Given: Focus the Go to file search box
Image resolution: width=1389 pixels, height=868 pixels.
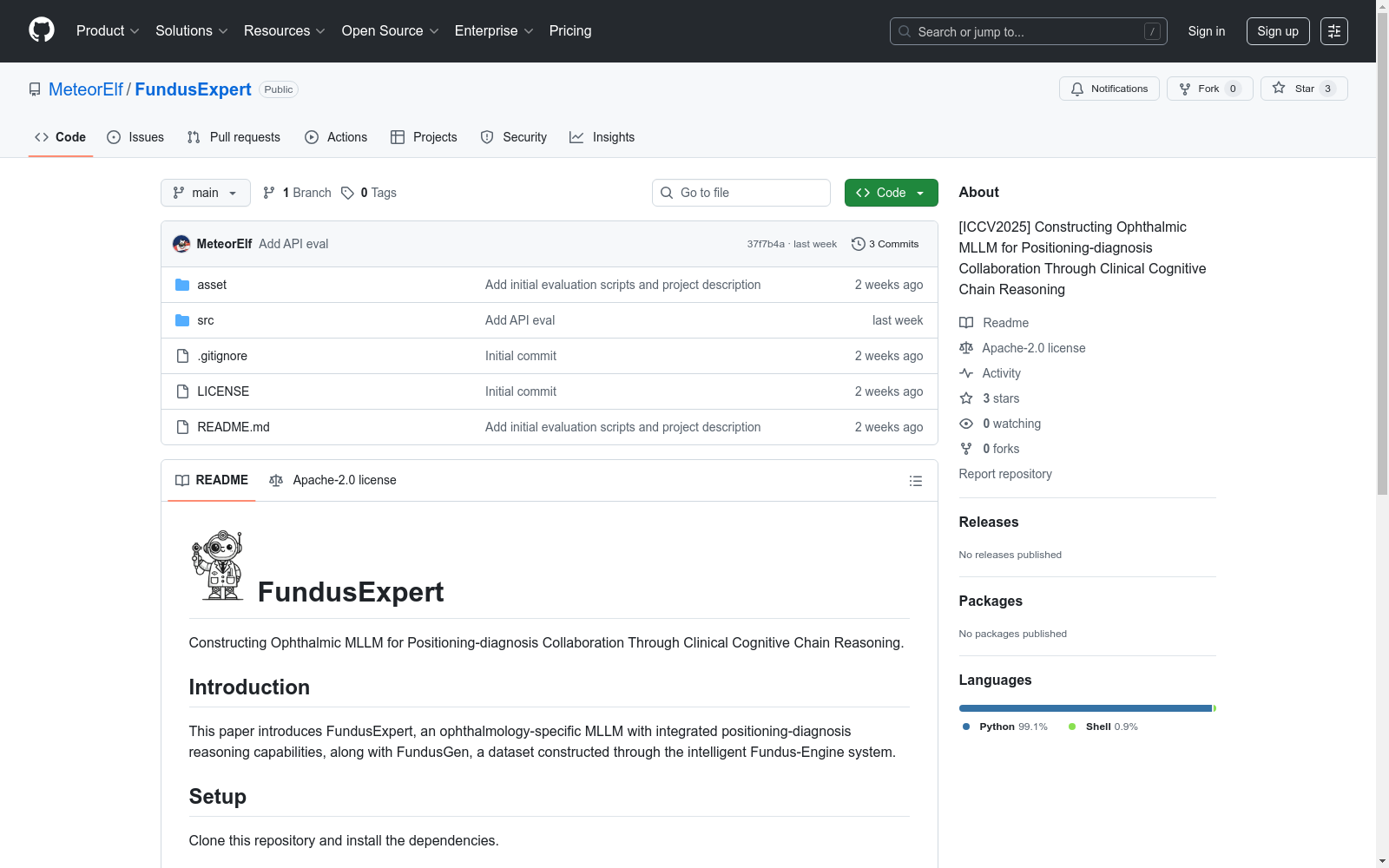Looking at the screenshot, I should 741,193.
